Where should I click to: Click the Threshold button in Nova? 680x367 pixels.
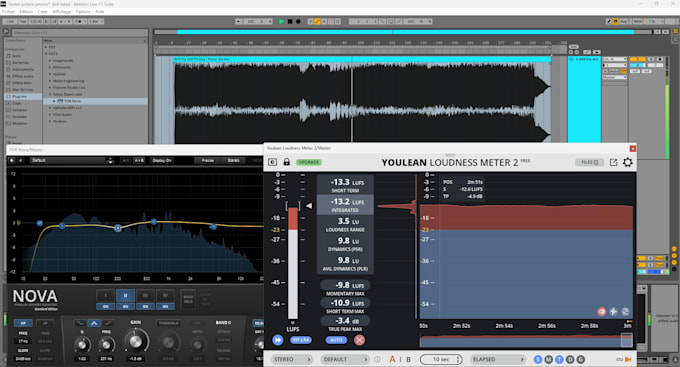(x=168, y=323)
